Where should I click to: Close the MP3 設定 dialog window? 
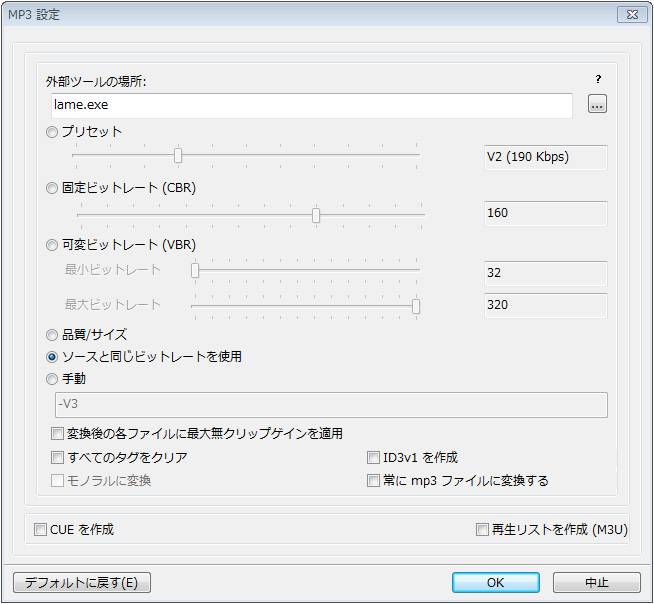click(x=632, y=15)
